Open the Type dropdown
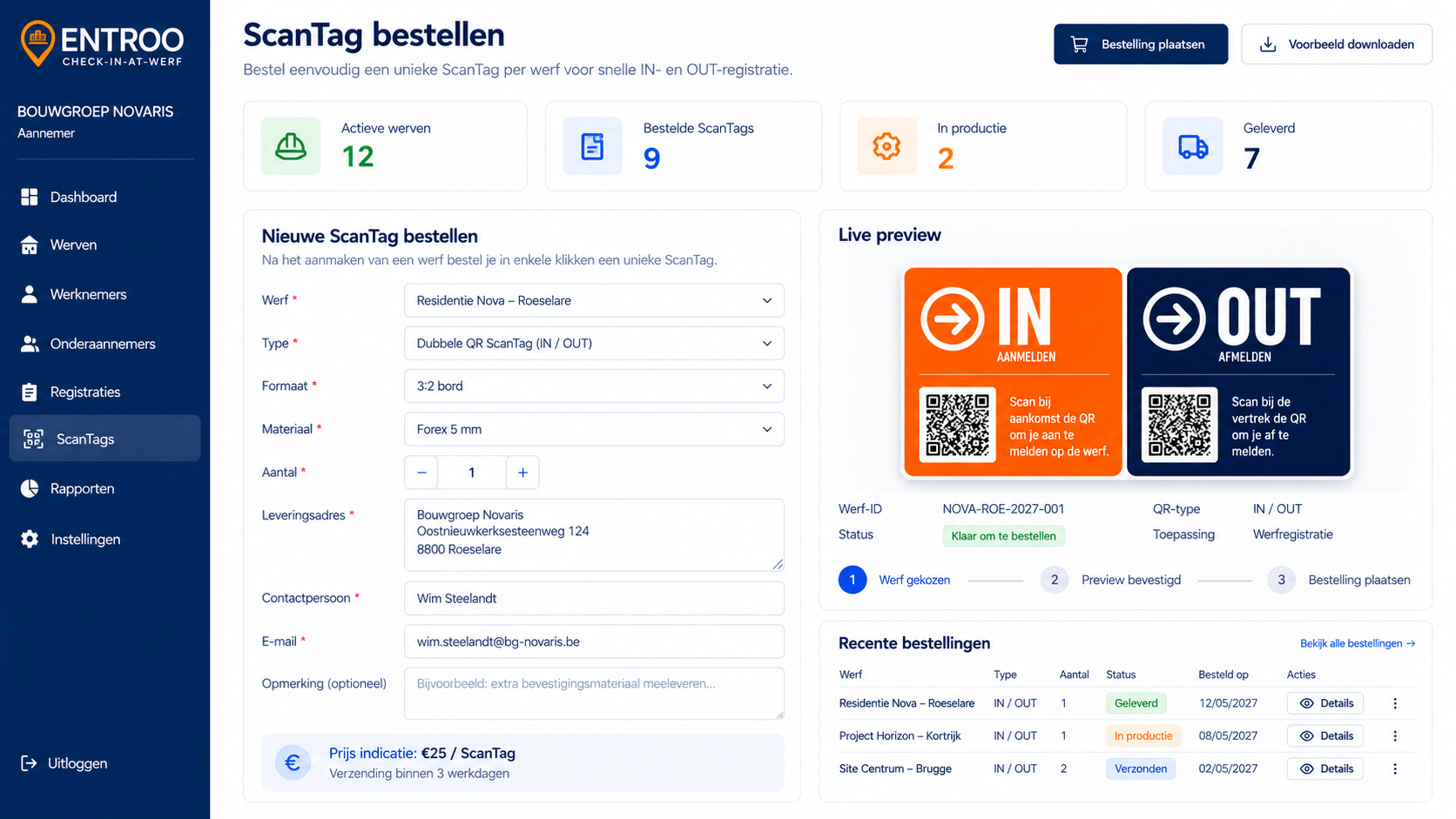Screen dimensions: 1456x819 [x=594, y=343]
